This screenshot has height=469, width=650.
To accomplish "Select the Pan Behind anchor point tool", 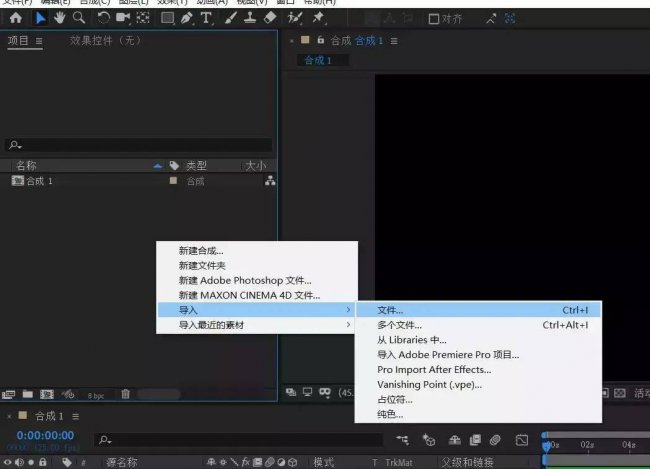I will (143, 18).
